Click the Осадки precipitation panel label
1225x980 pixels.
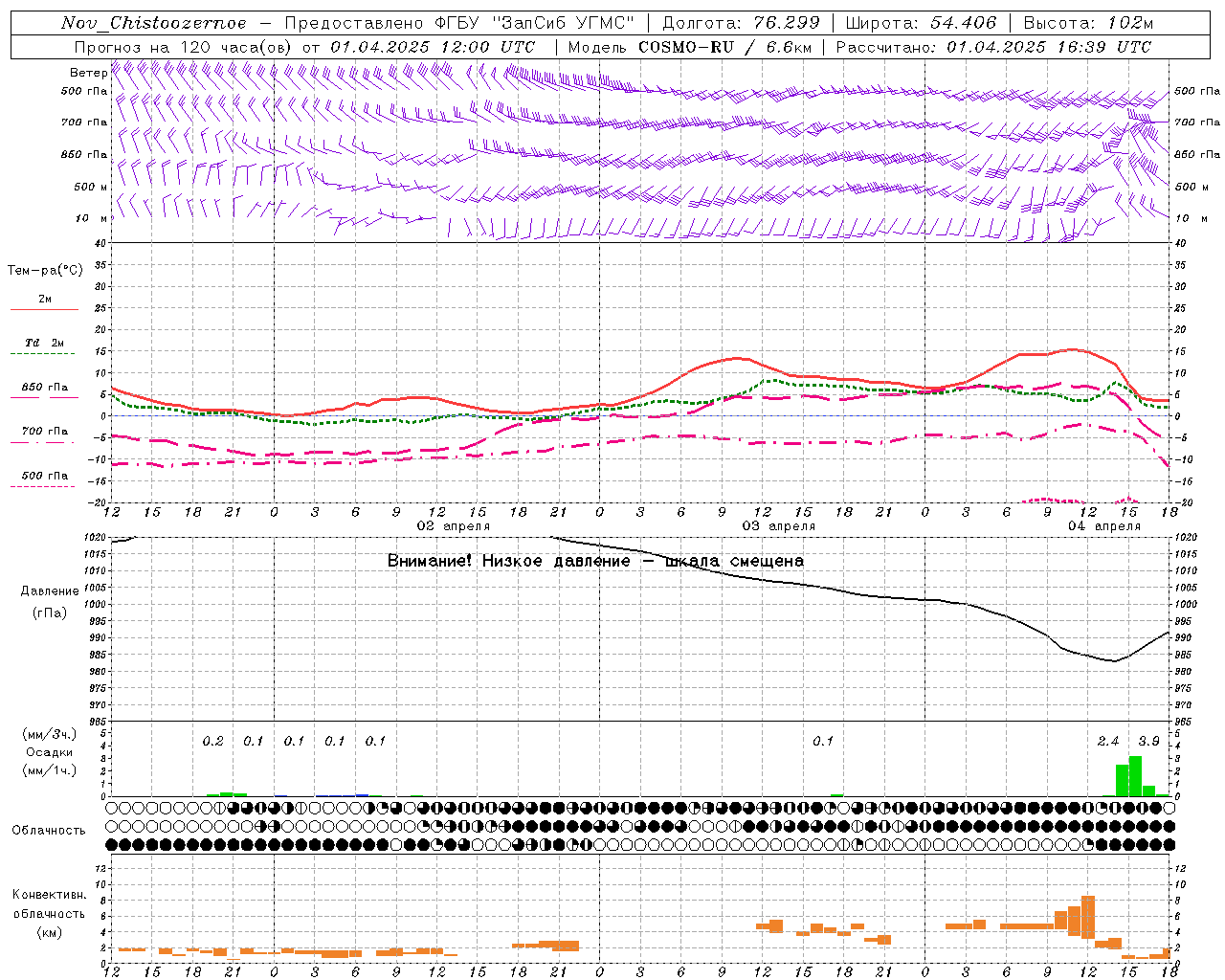[49, 752]
